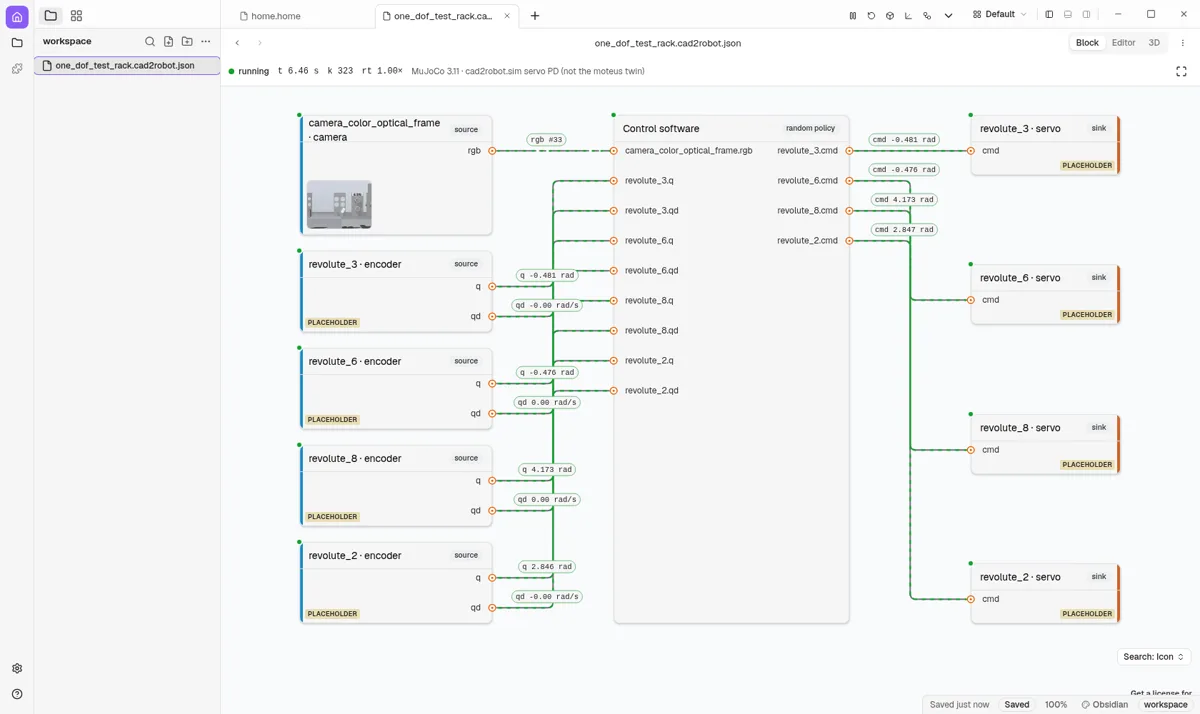The width and height of the screenshot is (1200, 714).
Task: Pause the running simulation
Action: click(853, 16)
